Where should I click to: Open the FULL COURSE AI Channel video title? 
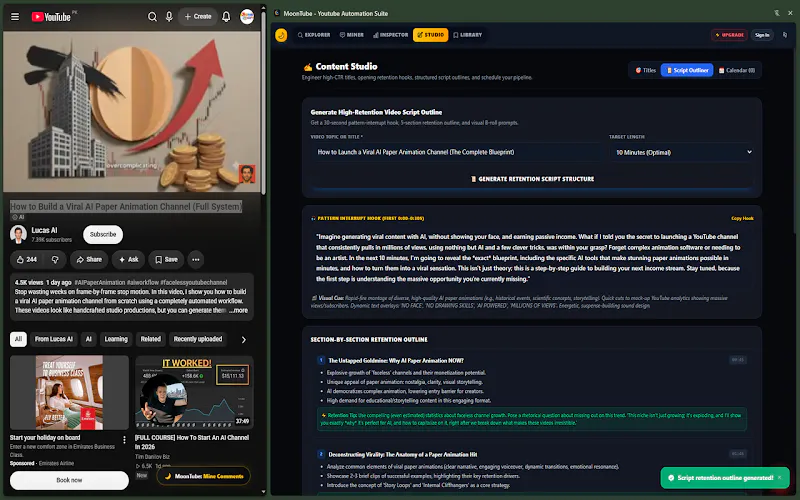(192, 442)
